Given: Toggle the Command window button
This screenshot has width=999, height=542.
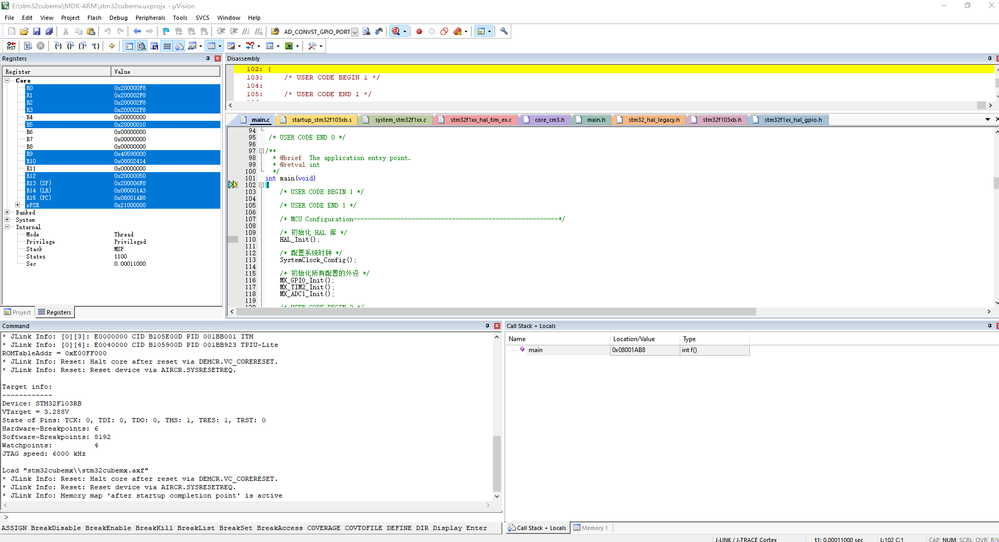Looking at the screenshot, I should tap(129, 46).
